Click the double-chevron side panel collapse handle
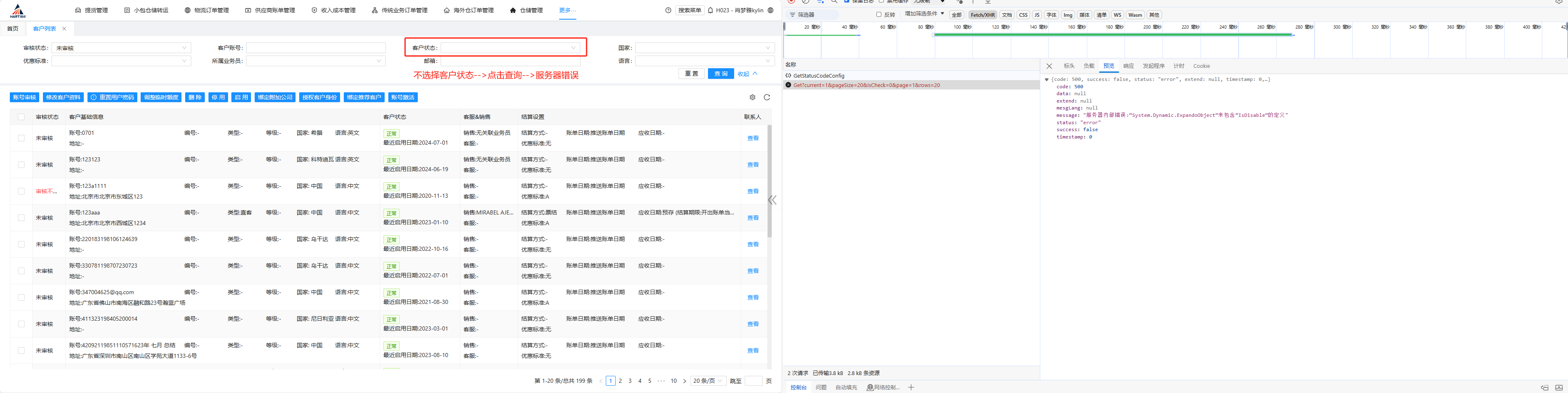This screenshot has width=1568, height=393. pyautogui.click(x=772, y=200)
